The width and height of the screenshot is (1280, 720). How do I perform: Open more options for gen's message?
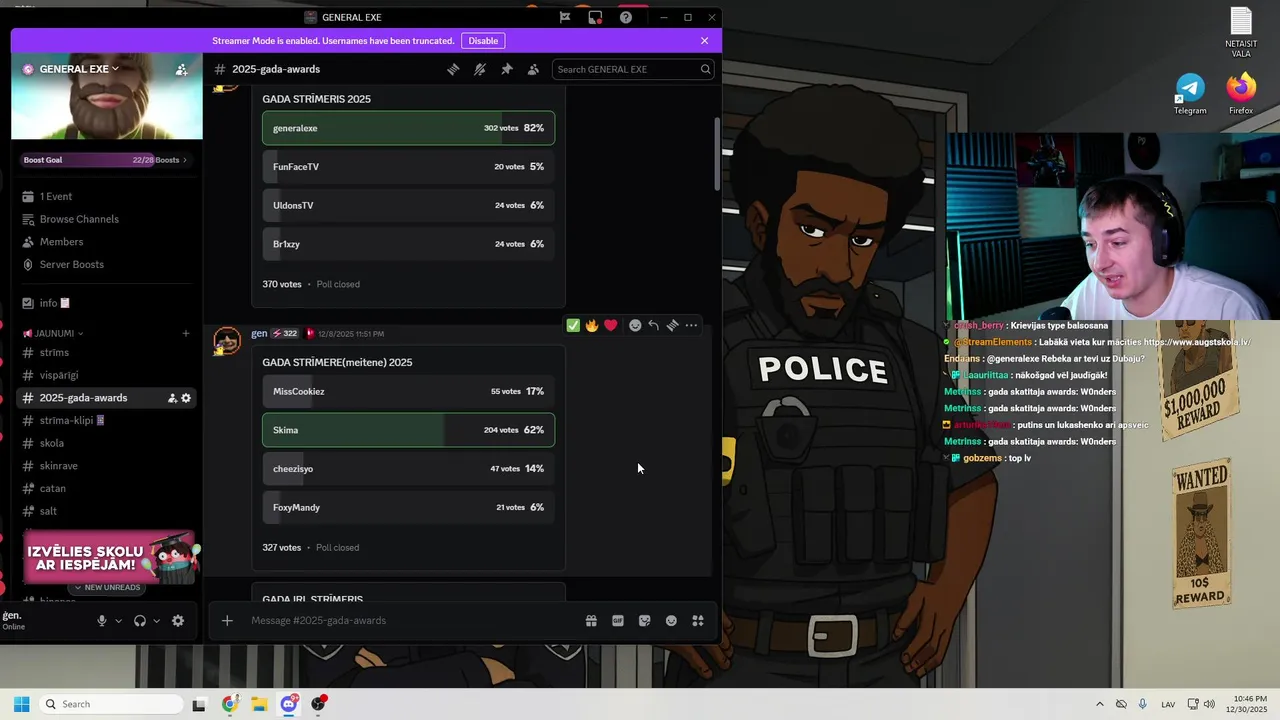pos(691,325)
